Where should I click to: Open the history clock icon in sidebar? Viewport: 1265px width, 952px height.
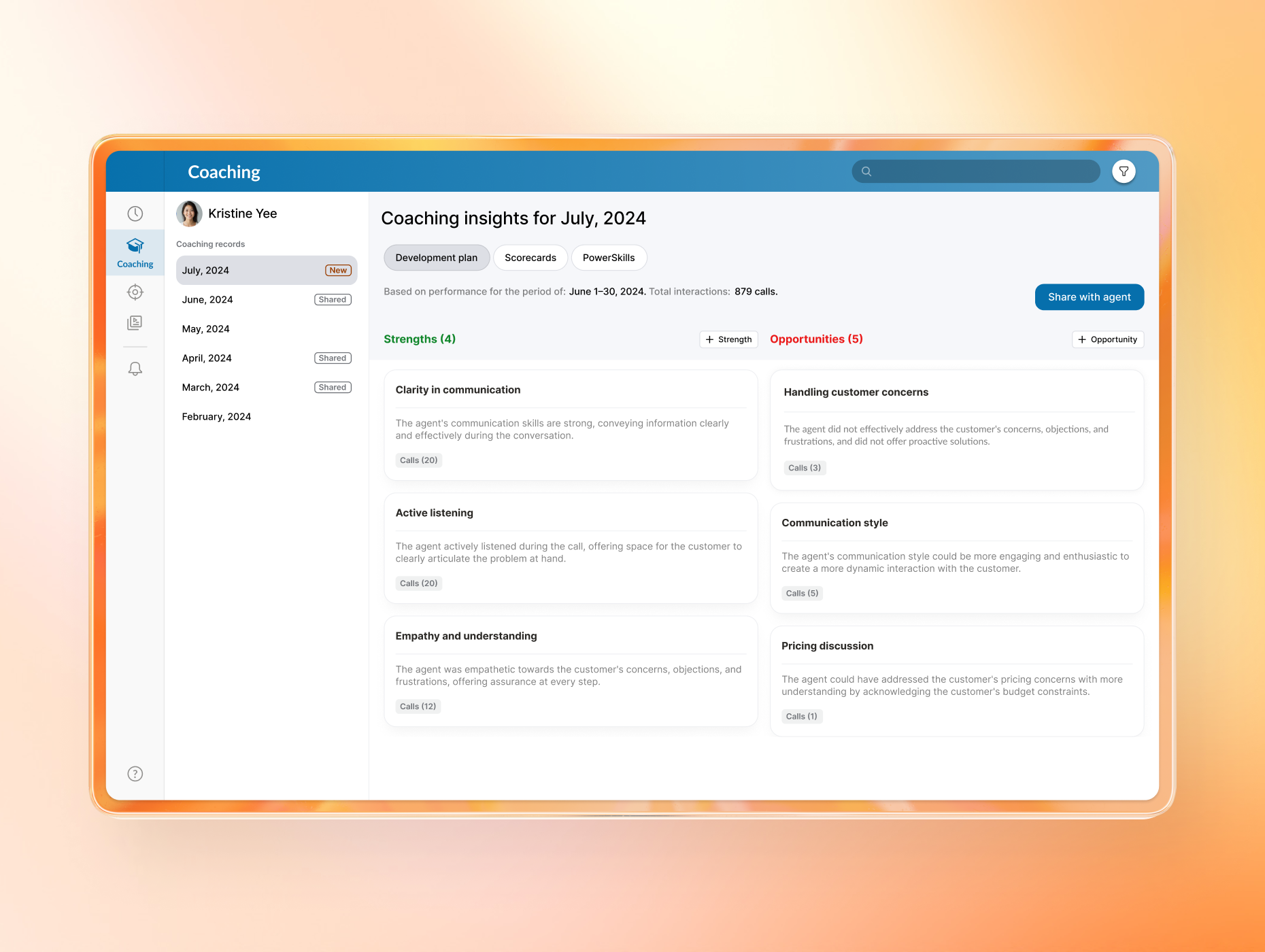(135, 214)
